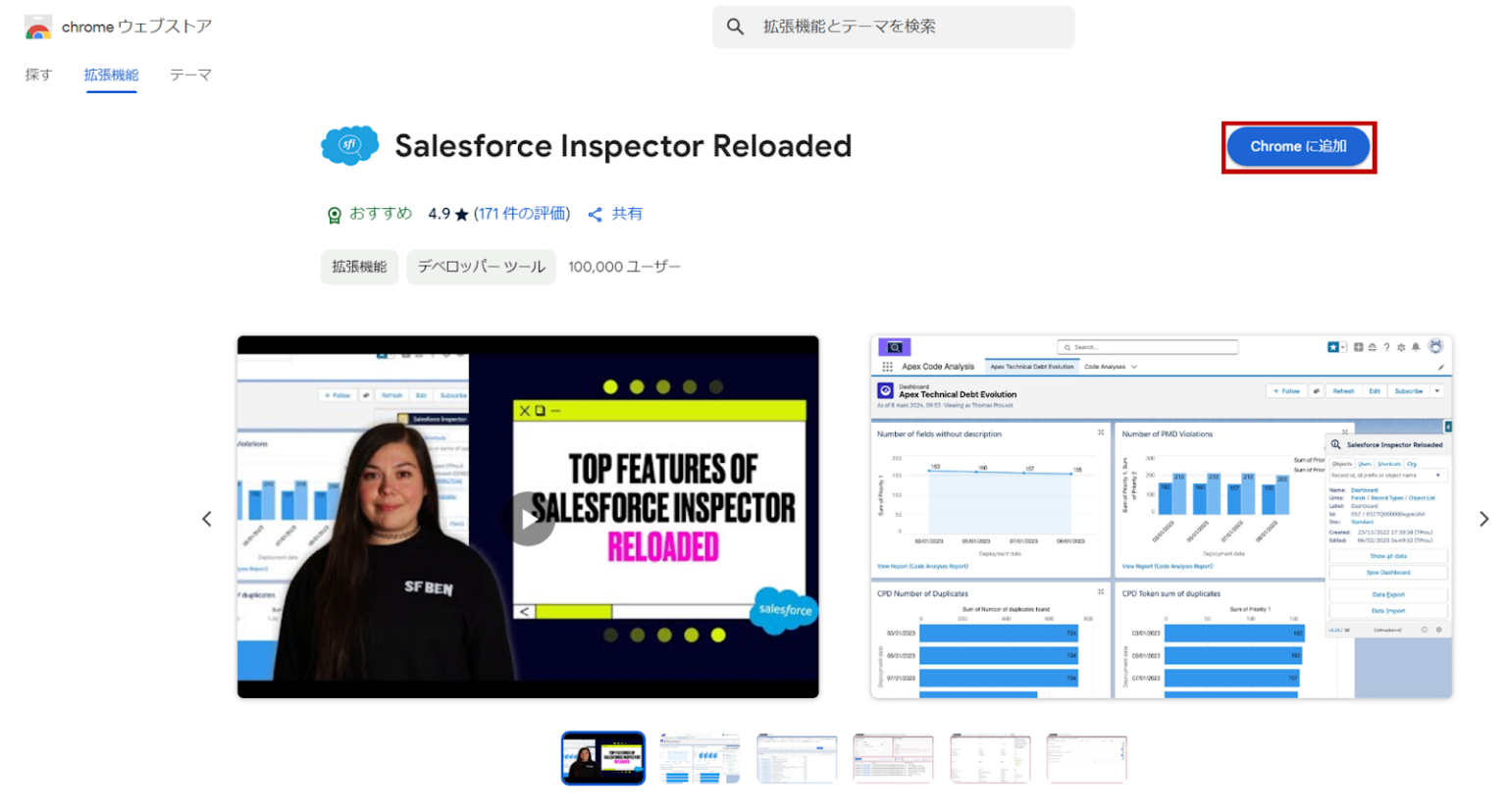This screenshot has height=812, width=1507.
Task: Open the 171 件の評価 reviews link
Action: click(521, 214)
